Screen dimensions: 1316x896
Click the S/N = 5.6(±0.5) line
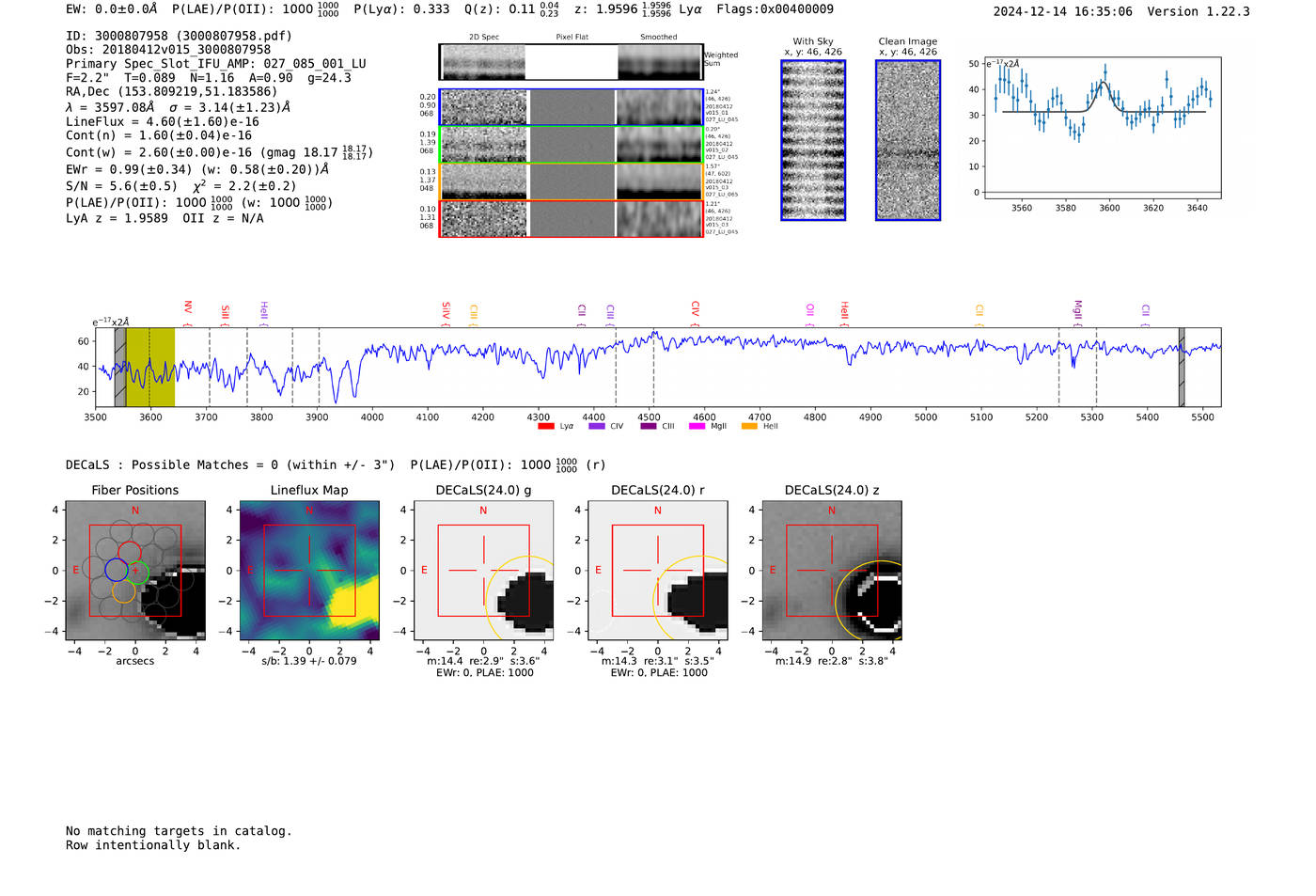pos(181,185)
